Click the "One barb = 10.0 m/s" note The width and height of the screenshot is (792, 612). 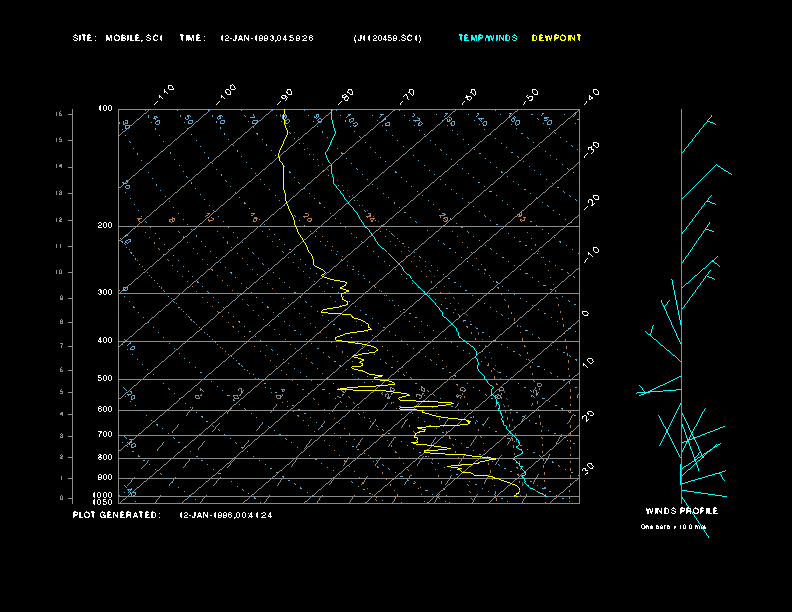(673, 527)
